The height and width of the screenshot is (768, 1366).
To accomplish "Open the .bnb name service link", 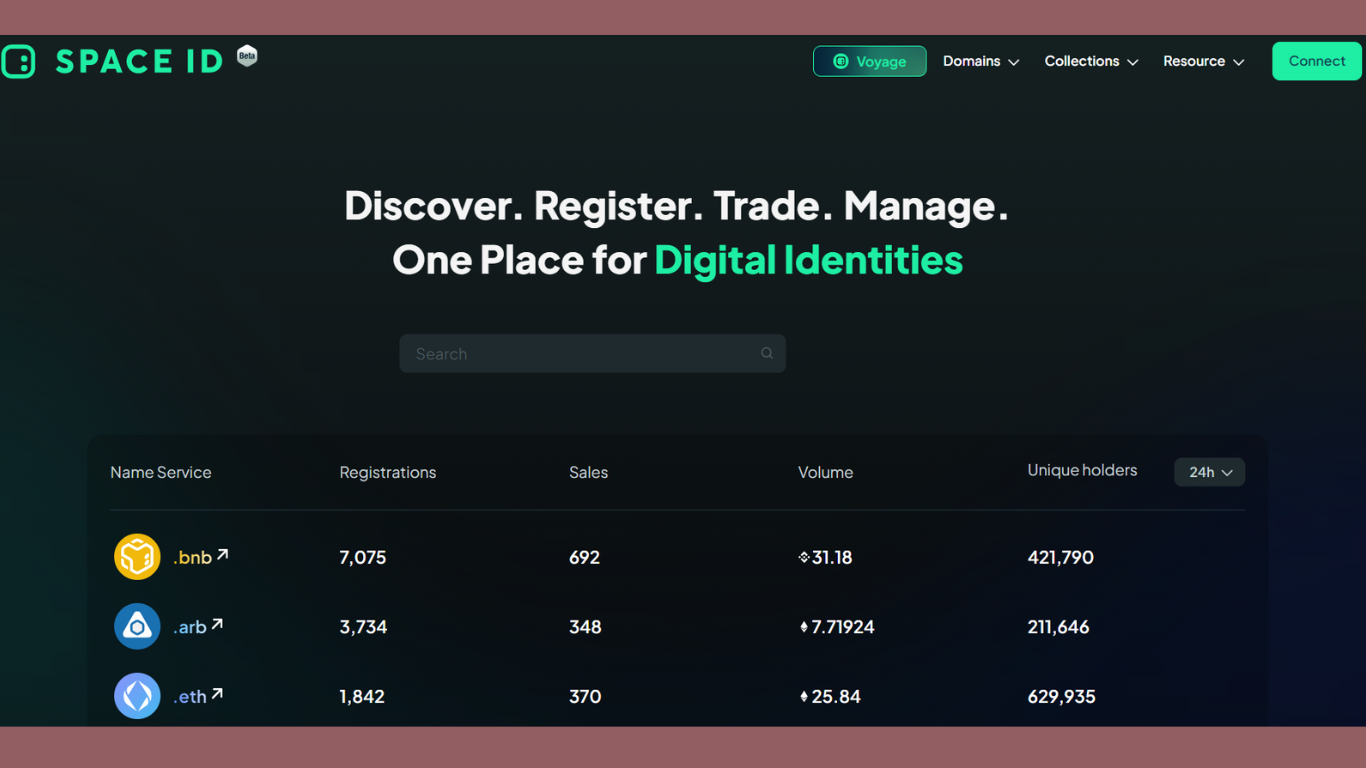I will coord(192,558).
